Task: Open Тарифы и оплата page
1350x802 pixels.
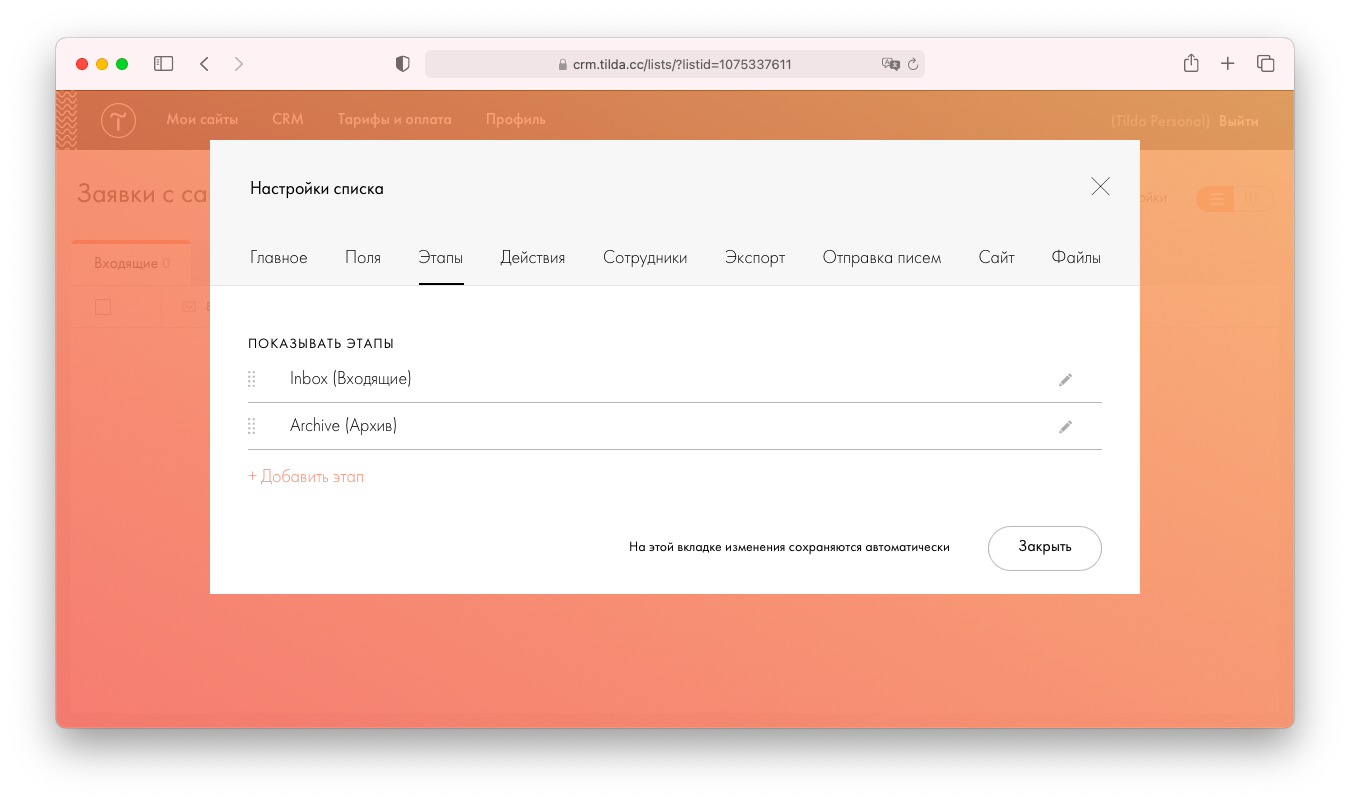Action: pos(394,119)
